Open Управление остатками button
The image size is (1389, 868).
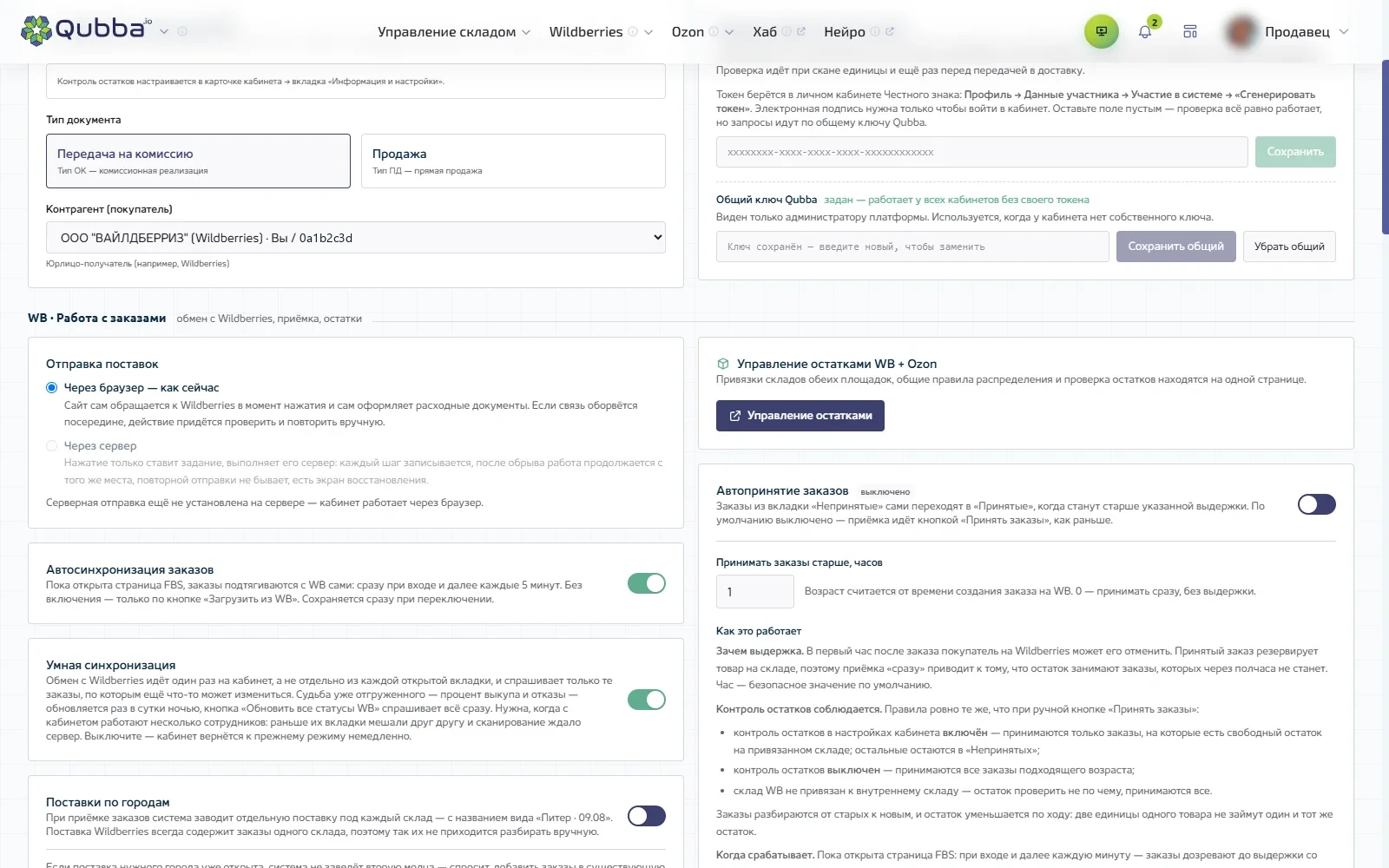[800, 416]
